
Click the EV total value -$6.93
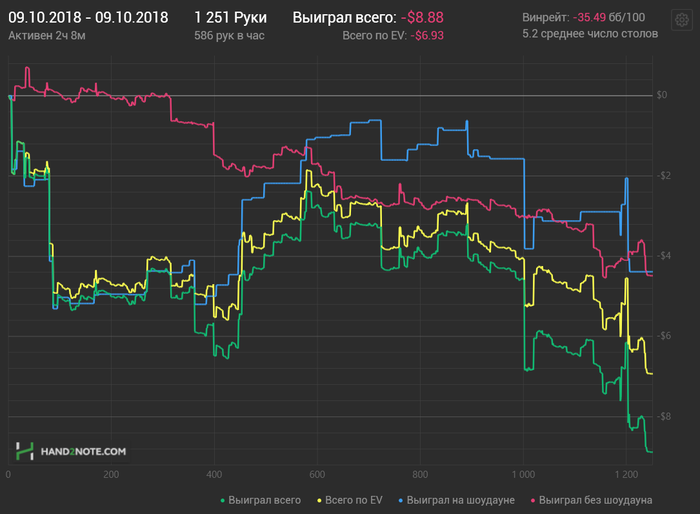[427, 36]
